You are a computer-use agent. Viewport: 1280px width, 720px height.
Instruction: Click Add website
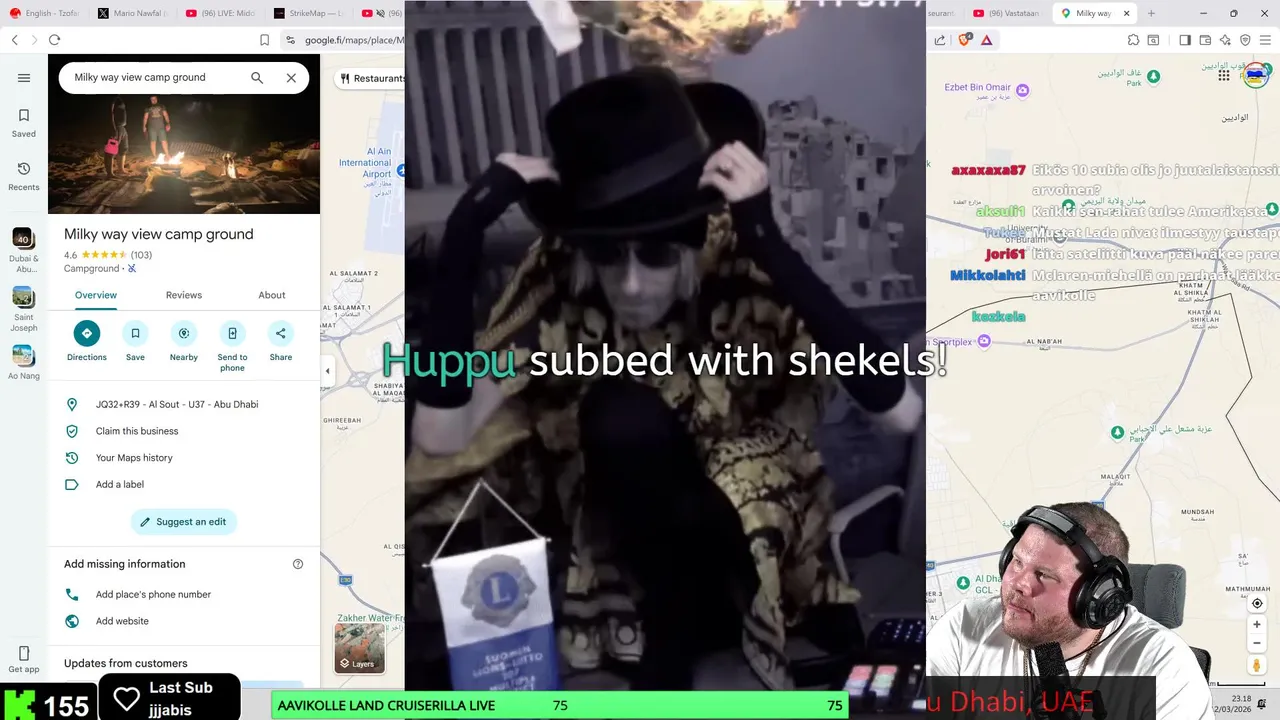pyautogui.click(x=184, y=621)
